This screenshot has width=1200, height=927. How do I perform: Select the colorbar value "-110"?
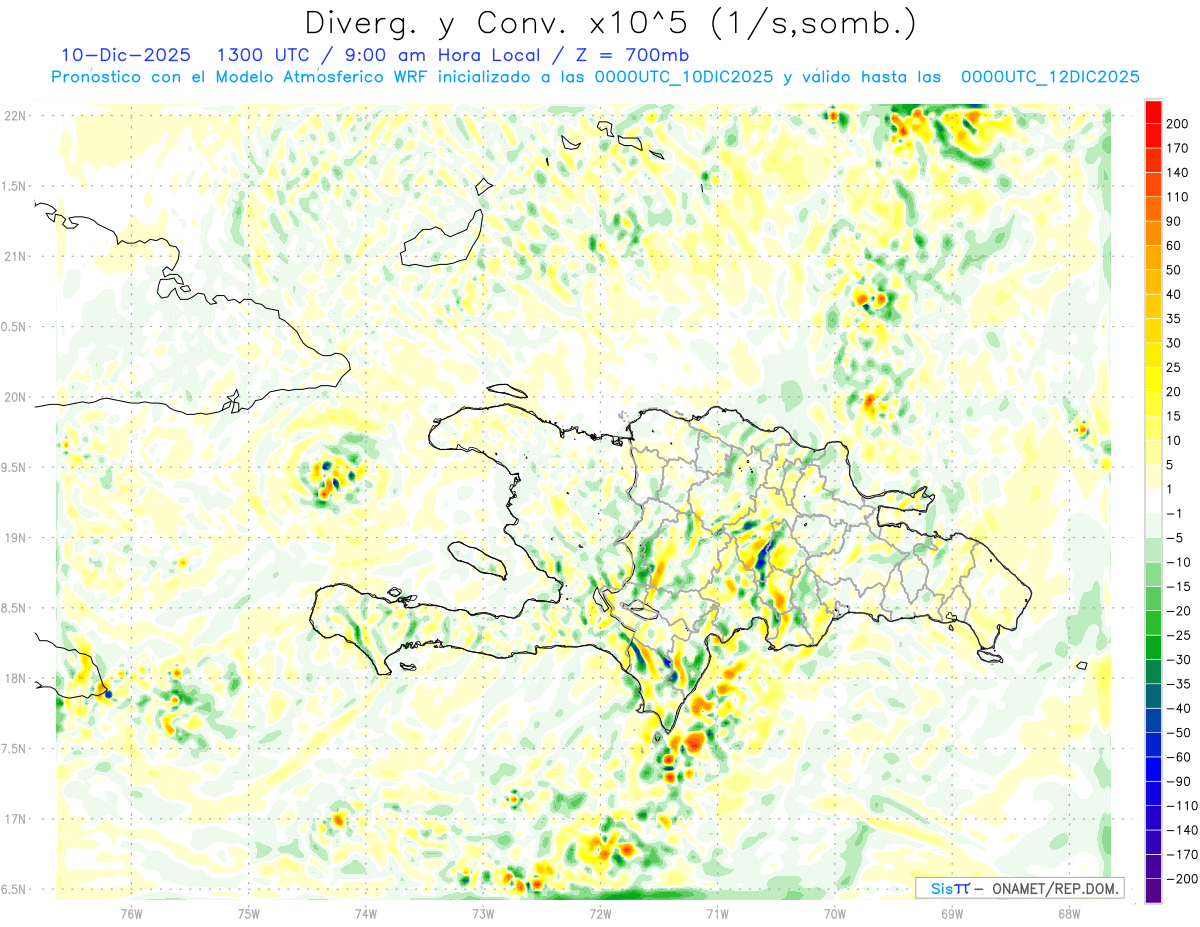tap(1181, 805)
